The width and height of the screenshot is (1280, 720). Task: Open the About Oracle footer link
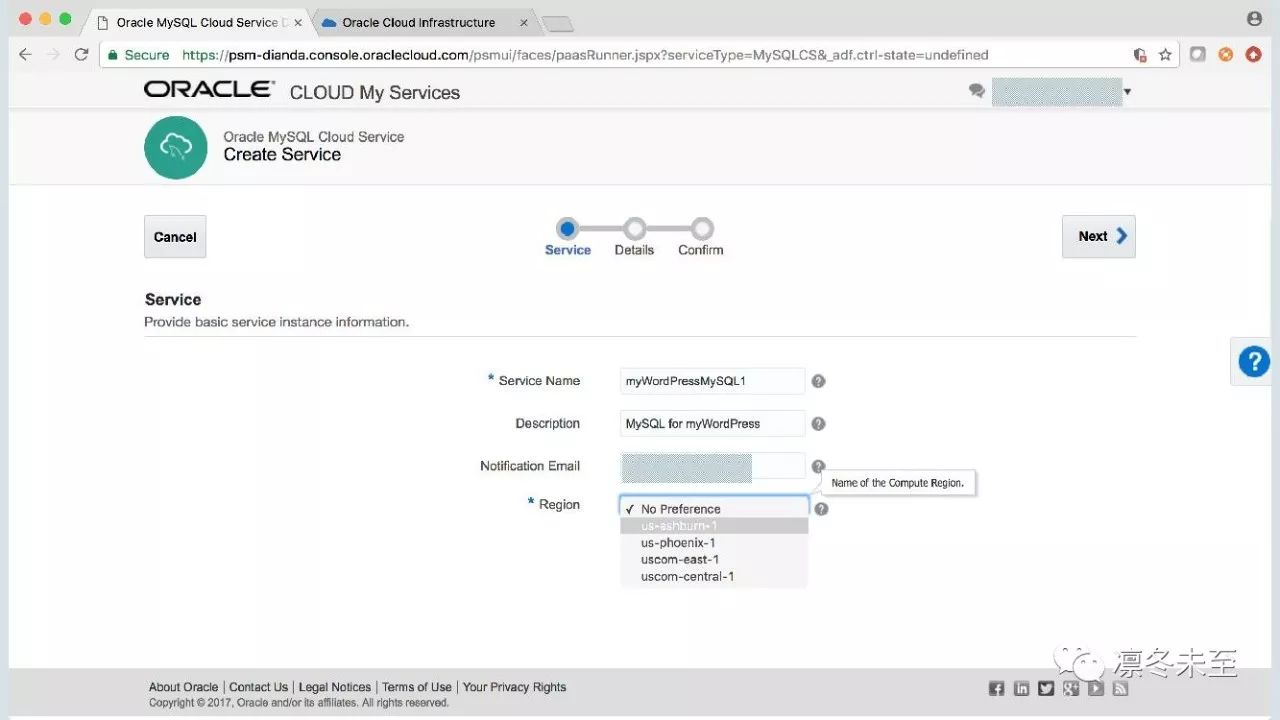tap(183, 687)
